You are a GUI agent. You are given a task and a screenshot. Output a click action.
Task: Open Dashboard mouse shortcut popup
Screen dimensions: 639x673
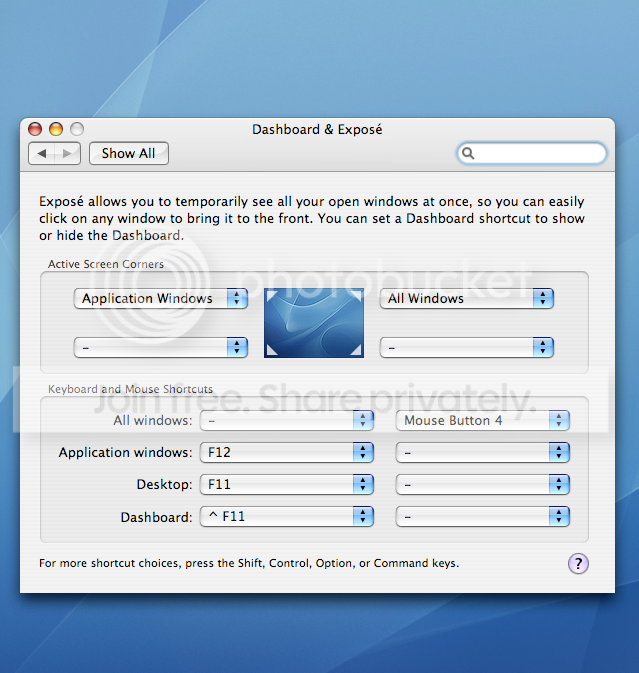click(x=483, y=517)
